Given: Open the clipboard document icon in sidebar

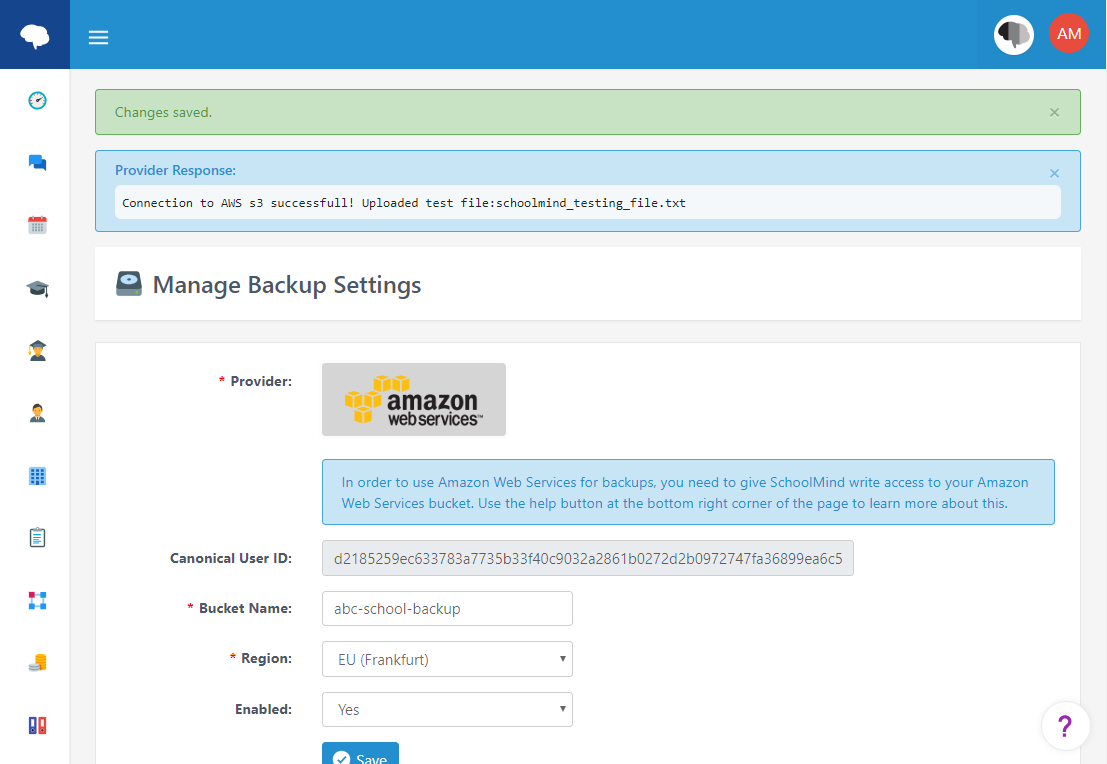Looking at the screenshot, I should point(37,538).
